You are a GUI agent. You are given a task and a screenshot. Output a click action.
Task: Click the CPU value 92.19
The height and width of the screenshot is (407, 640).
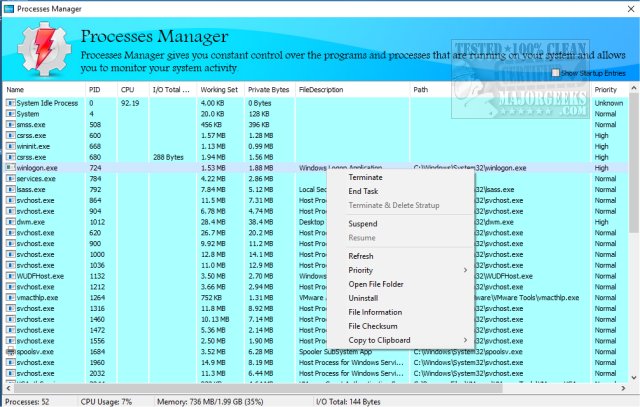point(130,103)
